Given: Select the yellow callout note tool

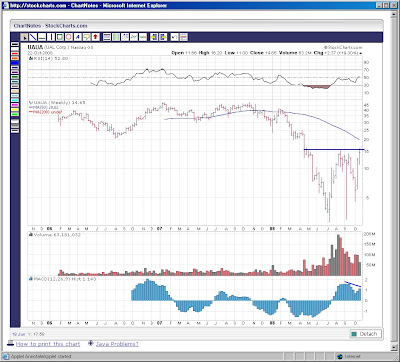Looking at the screenshot, I should (x=87, y=37).
